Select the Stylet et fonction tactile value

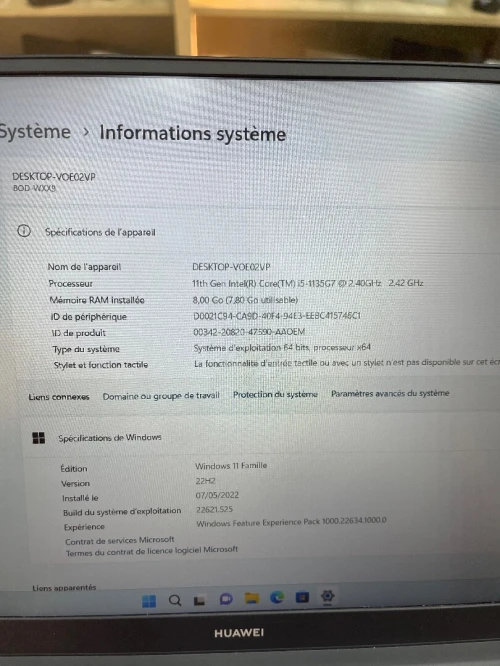pos(347,363)
